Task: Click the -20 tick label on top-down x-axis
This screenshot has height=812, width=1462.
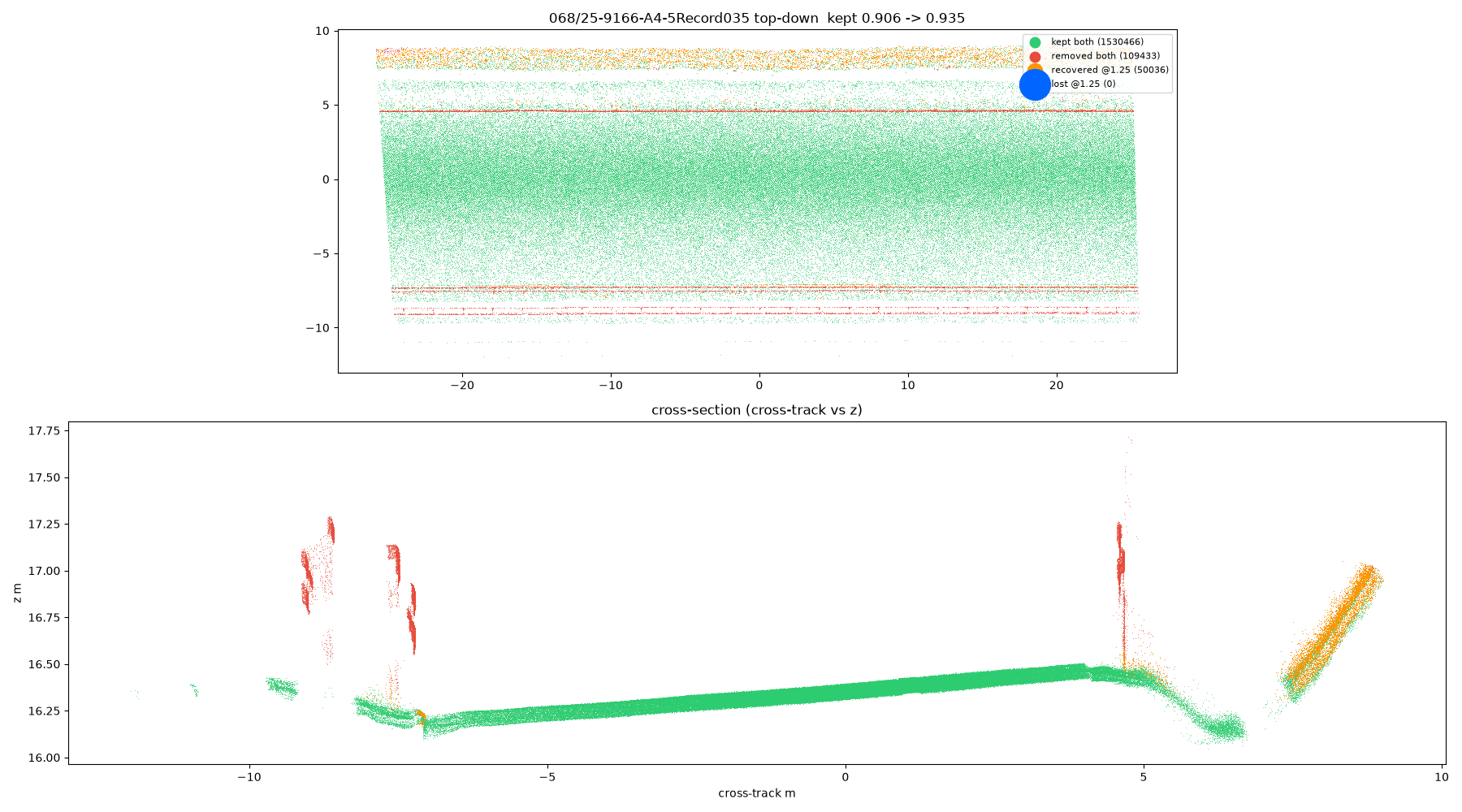Action: tap(461, 386)
